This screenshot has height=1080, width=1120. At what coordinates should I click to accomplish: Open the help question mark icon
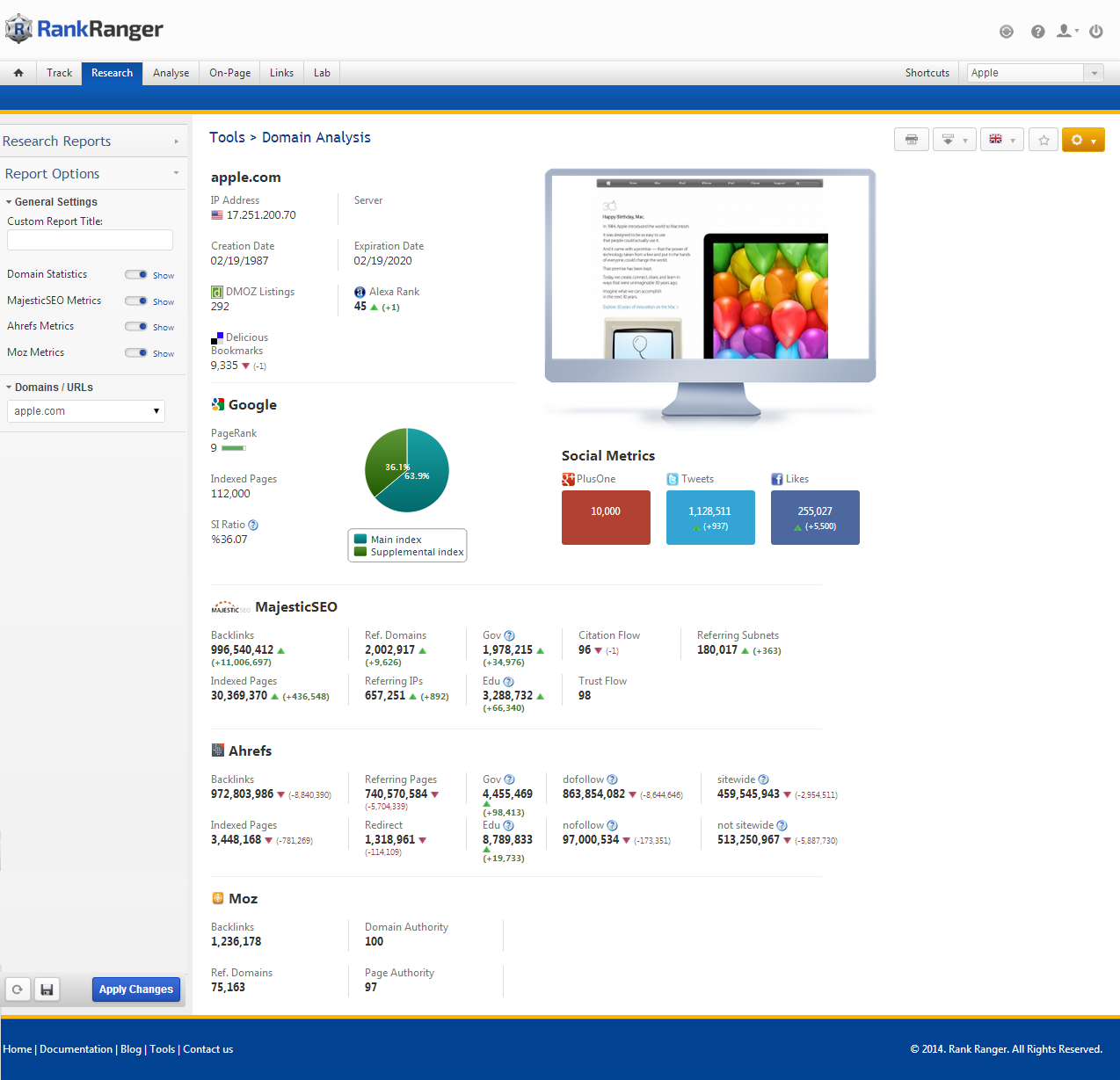point(1038,32)
